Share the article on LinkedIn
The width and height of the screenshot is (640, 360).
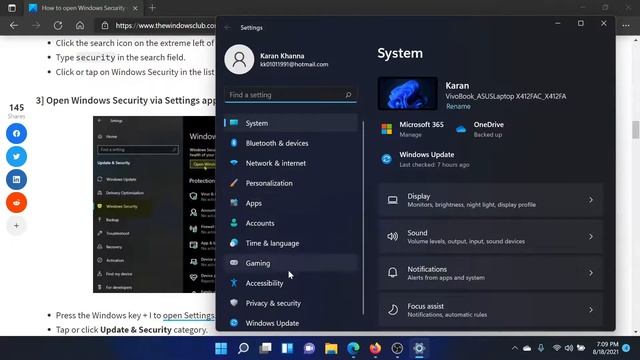[16, 180]
